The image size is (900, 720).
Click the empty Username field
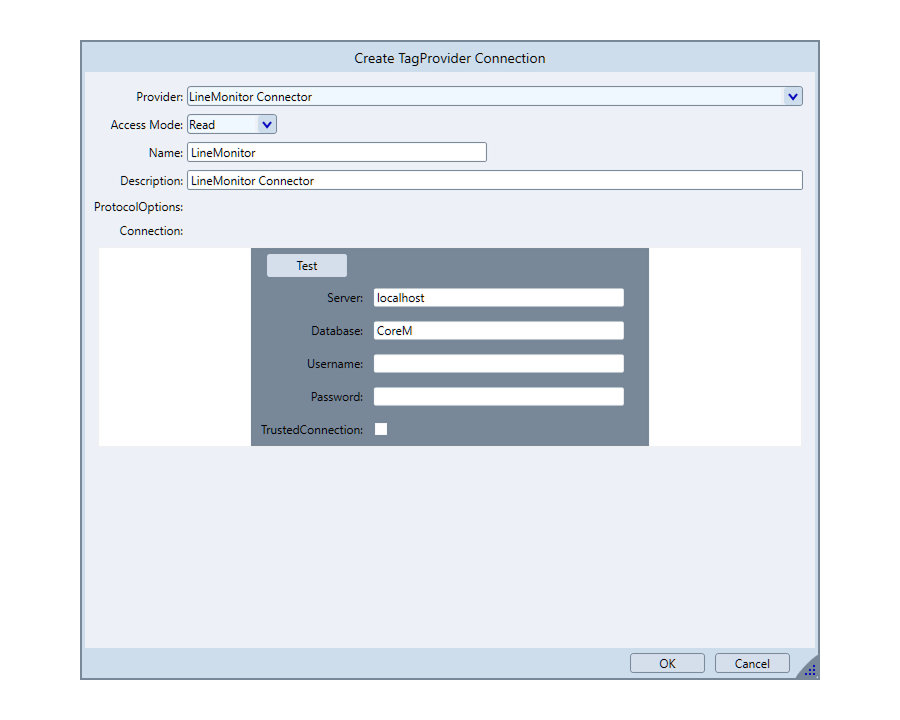click(498, 364)
